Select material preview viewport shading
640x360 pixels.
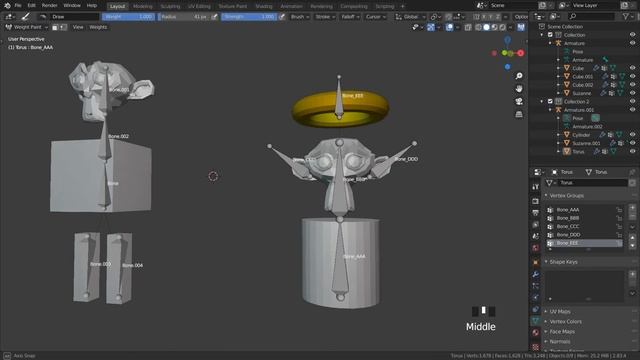click(494, 27)
